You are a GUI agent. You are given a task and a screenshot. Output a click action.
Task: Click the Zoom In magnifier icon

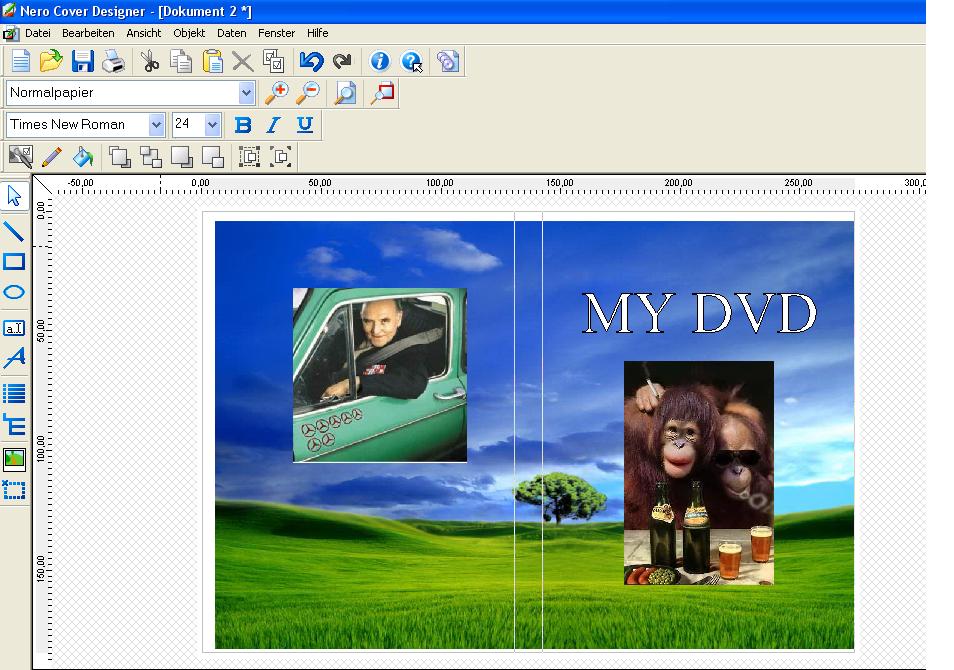pyautogui.click(x=277, y=93)
